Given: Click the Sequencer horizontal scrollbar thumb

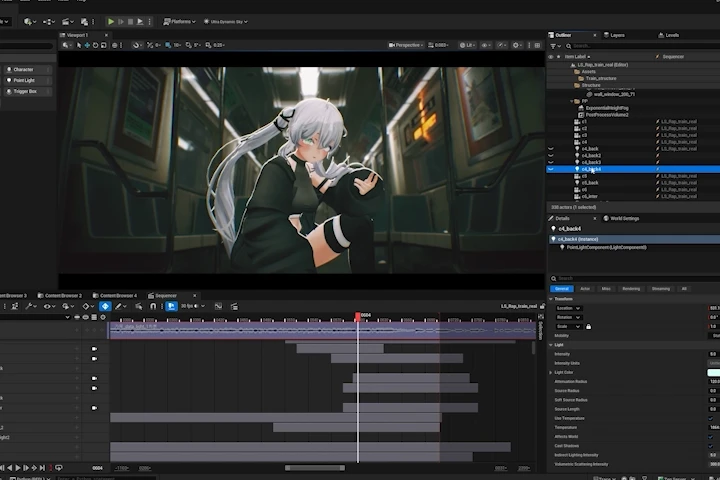Looking at the screenshot, I should click(315, 468).
